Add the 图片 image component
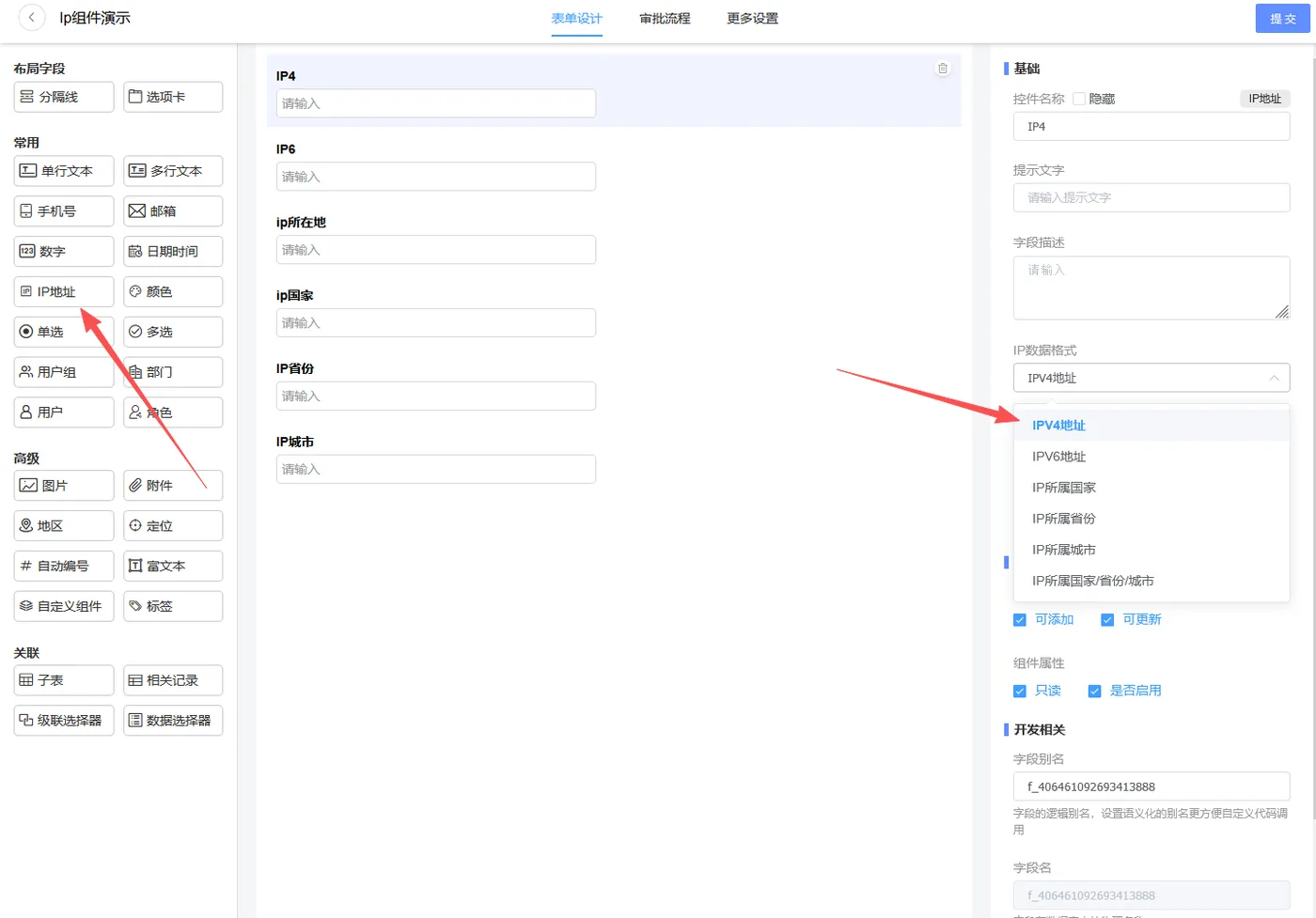The height and width of the screenshot is (918, 1316). pyautogui.click(x=64, y=486)
